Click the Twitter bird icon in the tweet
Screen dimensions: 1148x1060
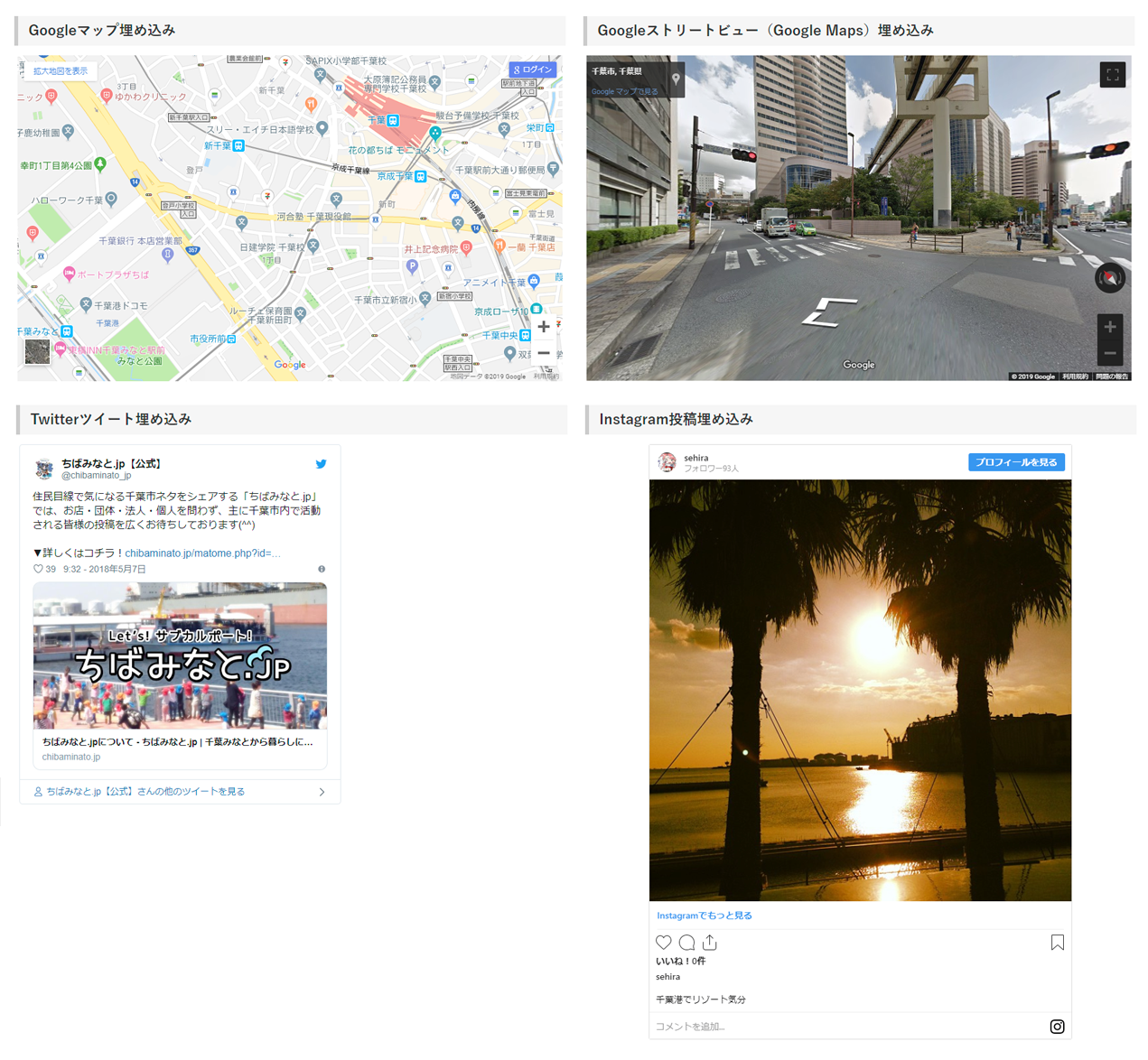coord(321,464)
